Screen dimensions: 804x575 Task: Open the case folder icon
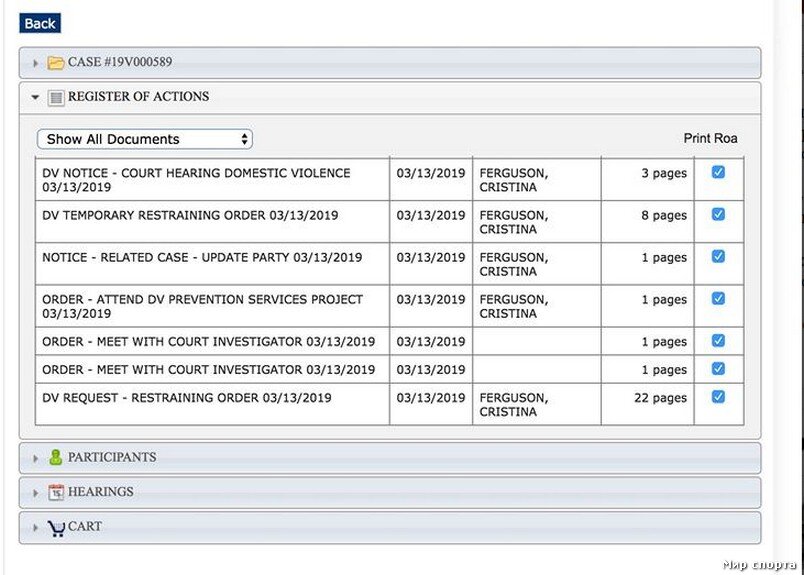(55, 63)
